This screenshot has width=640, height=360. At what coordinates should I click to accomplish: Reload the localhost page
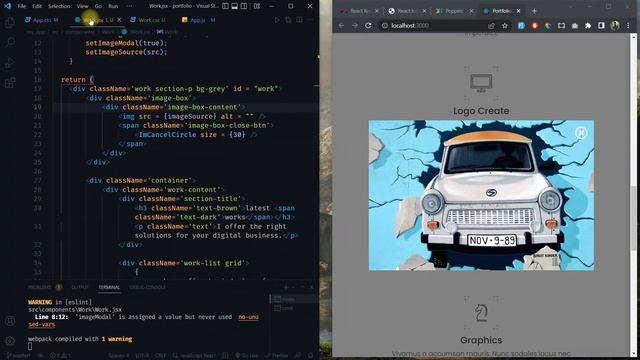click(x=368, y=25)
